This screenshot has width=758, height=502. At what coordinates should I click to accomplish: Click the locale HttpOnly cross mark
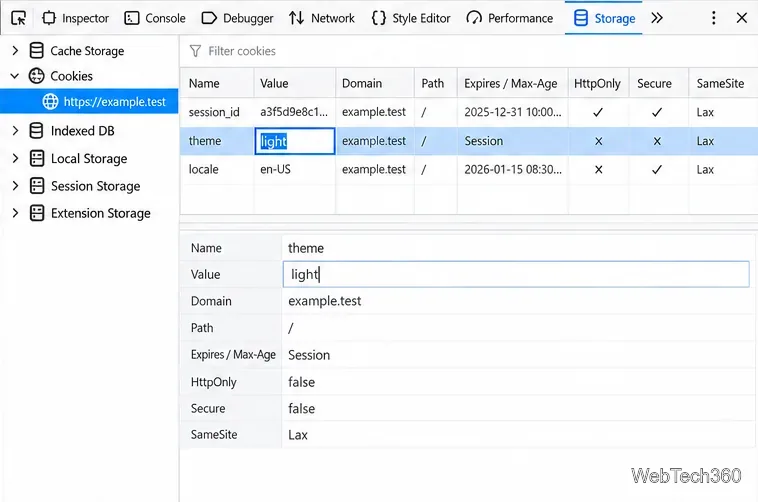coord(598,170)
